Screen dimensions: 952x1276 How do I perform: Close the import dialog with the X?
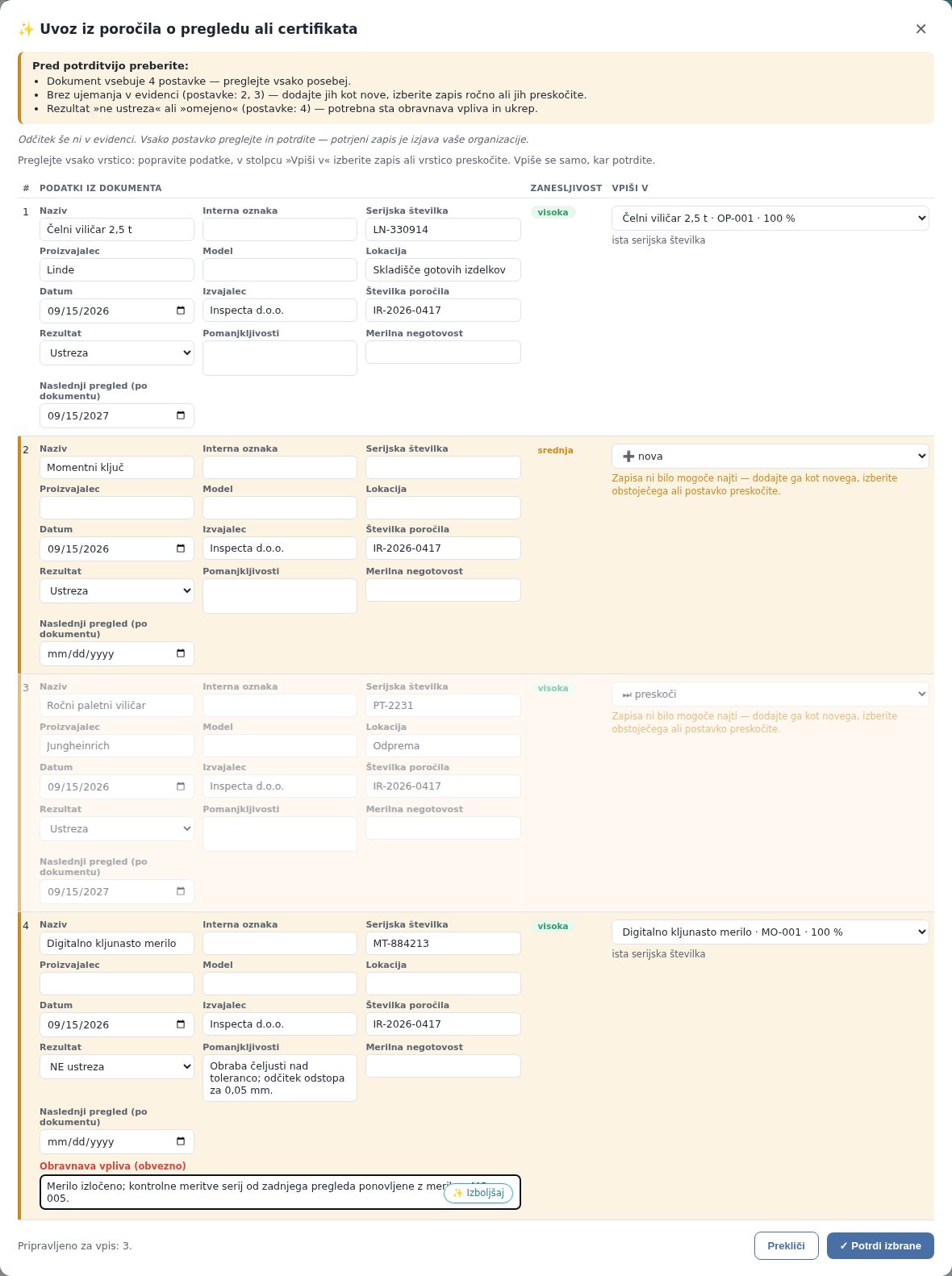pyautogui.click(x=921, y=29)
